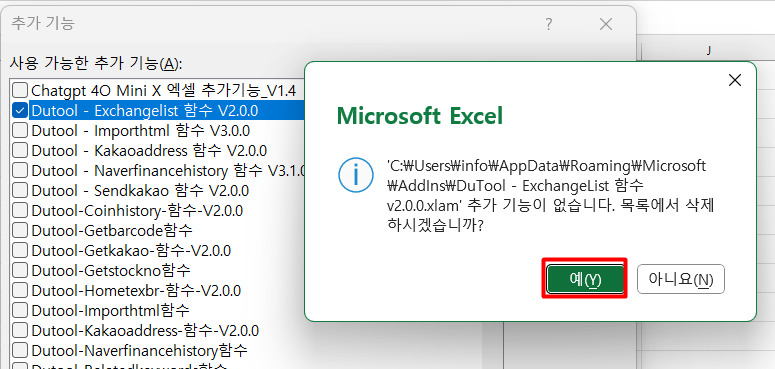Enable the Dutool-Getkakao-함수-V2.0.0 checkbox

click(20, 250)
